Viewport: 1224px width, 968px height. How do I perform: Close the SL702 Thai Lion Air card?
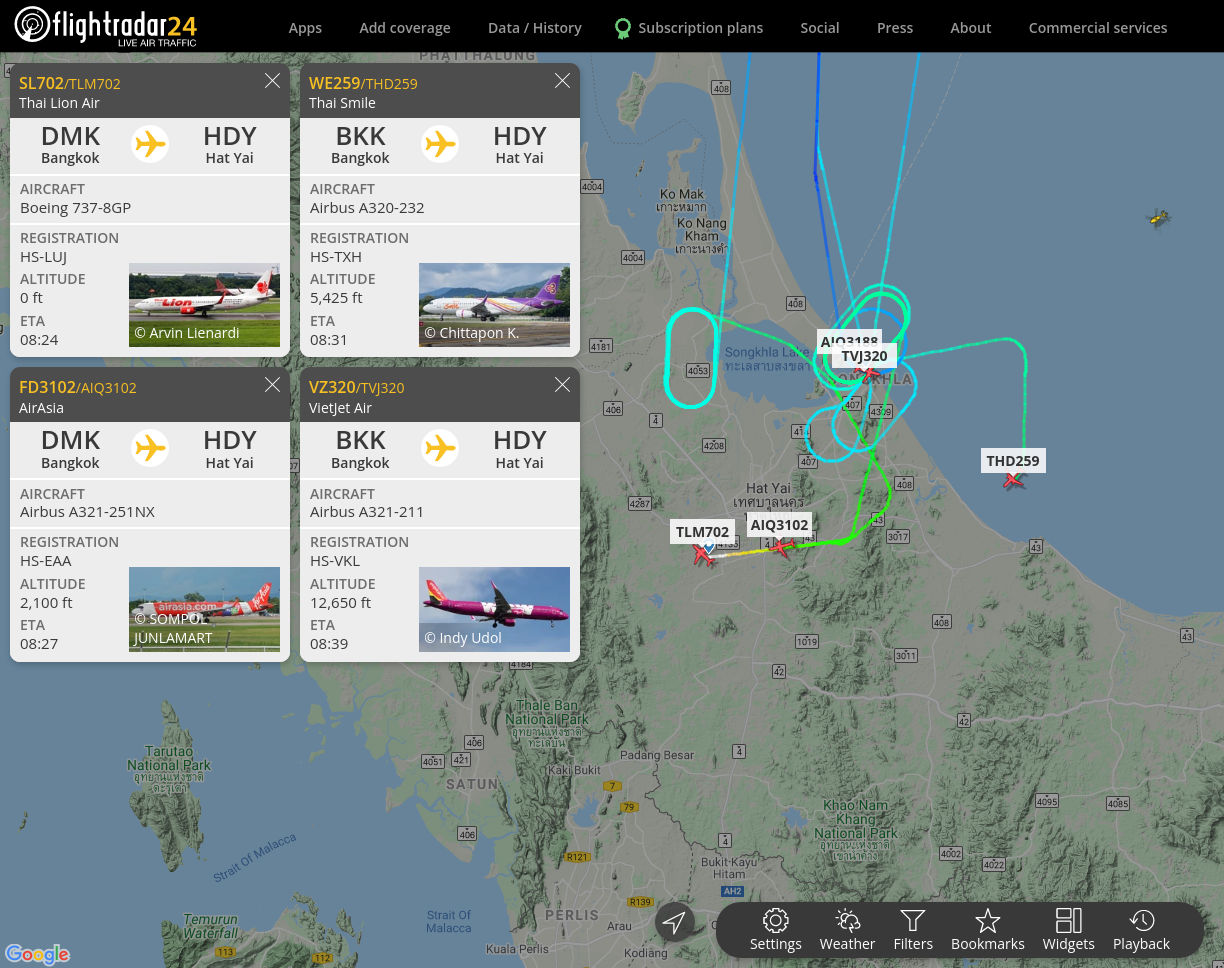pyautogui.click(x=272, y=81)
